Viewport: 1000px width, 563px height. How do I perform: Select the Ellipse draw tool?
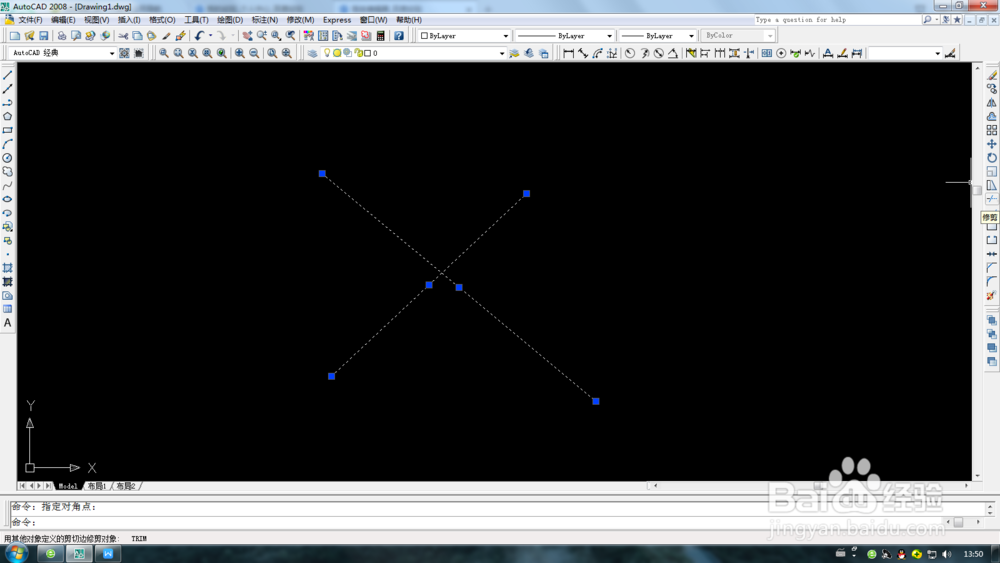pyautogui.click(x=8, y=199)
